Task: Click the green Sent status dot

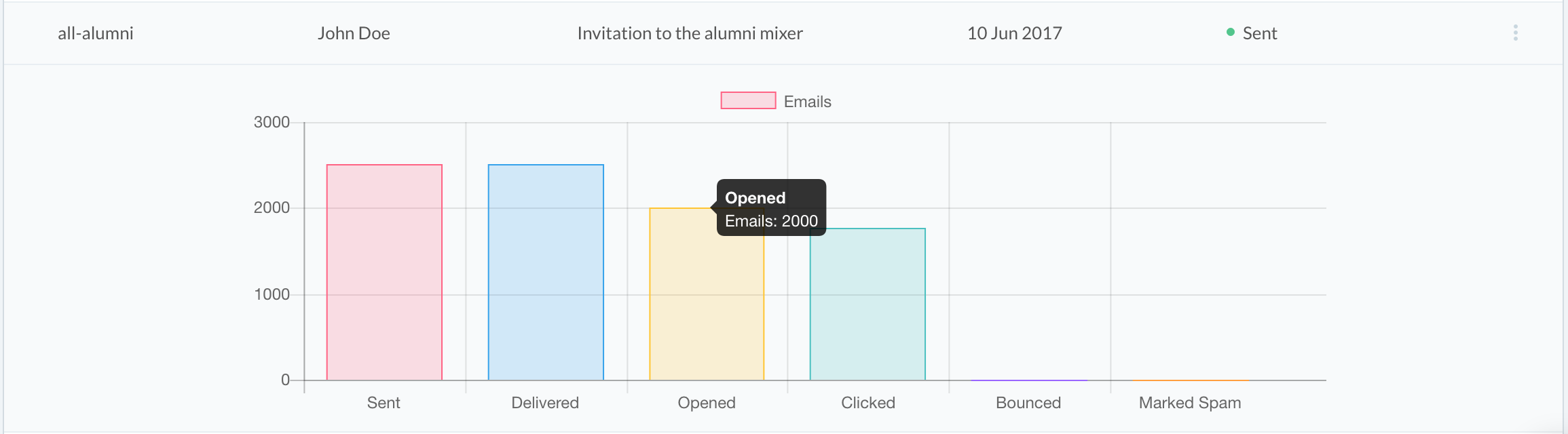Action: [1231, 32]
